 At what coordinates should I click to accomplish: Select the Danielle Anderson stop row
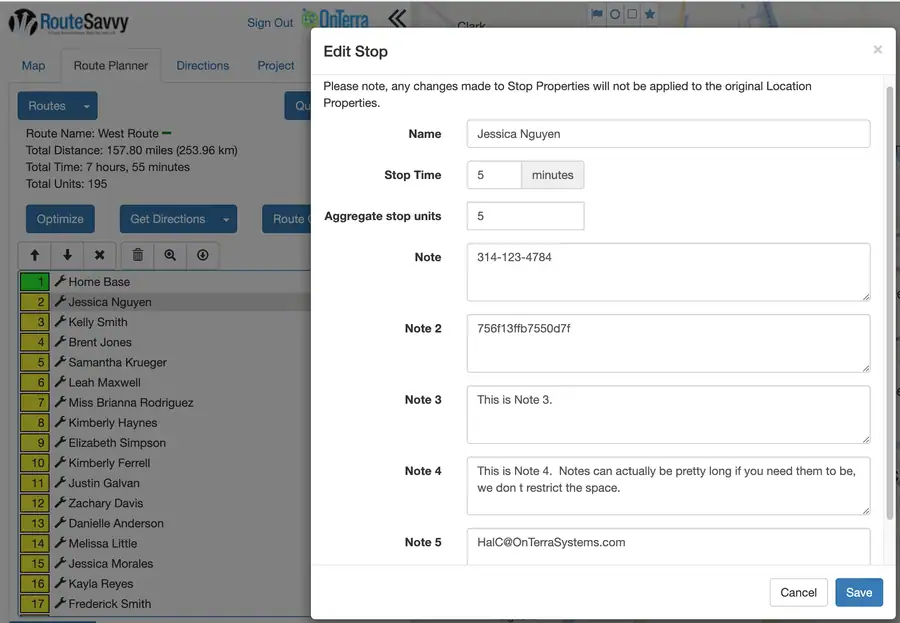click(165, 523)
